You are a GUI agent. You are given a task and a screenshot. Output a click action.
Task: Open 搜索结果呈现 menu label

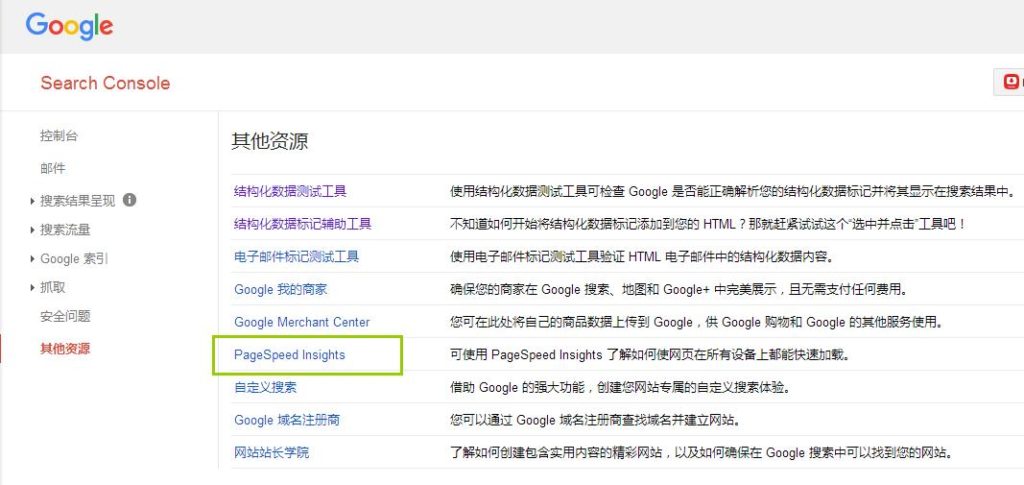(78, 201)
